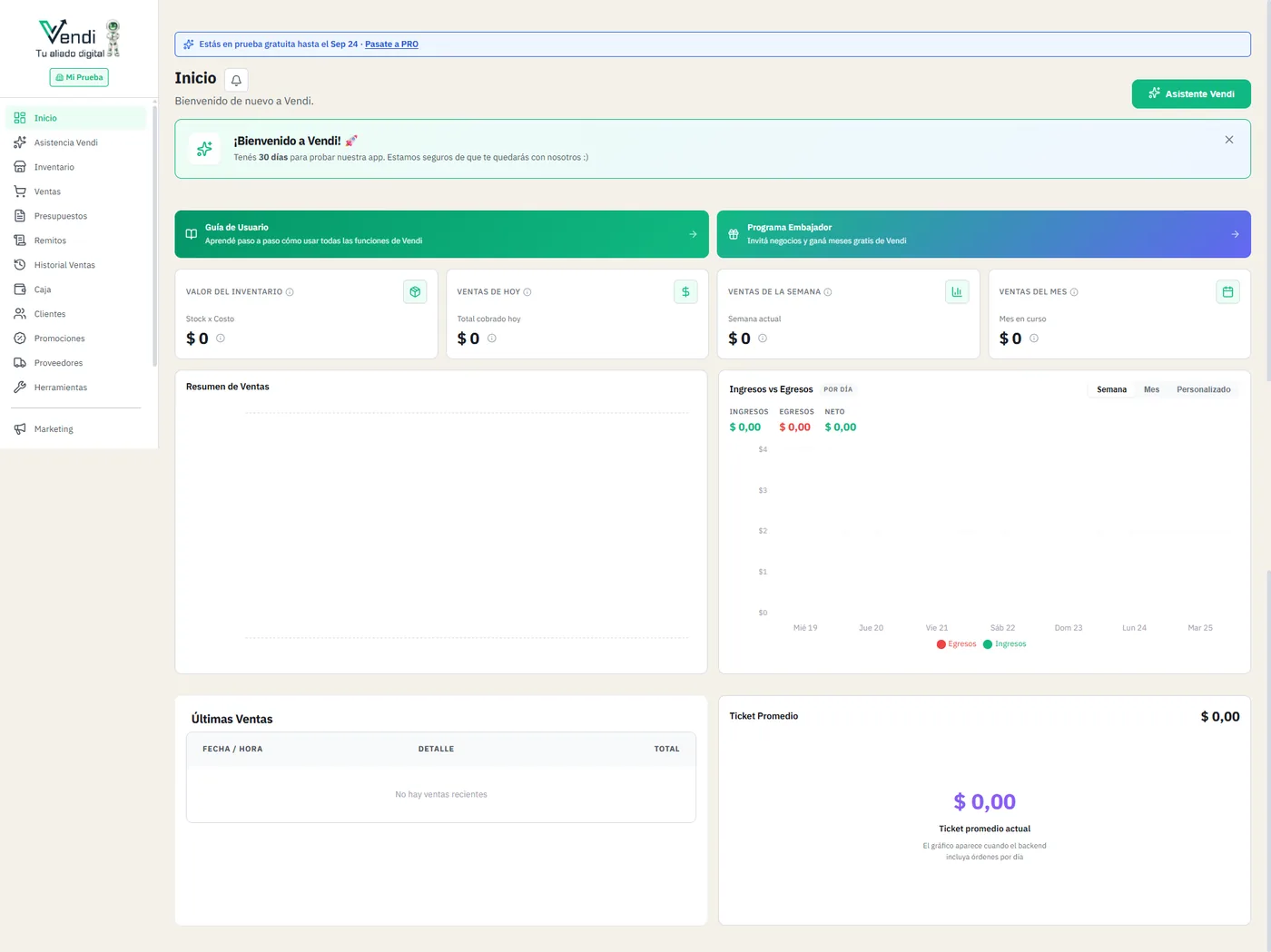Click the 'Mié 19' axis label

click(x=805, y=628)
